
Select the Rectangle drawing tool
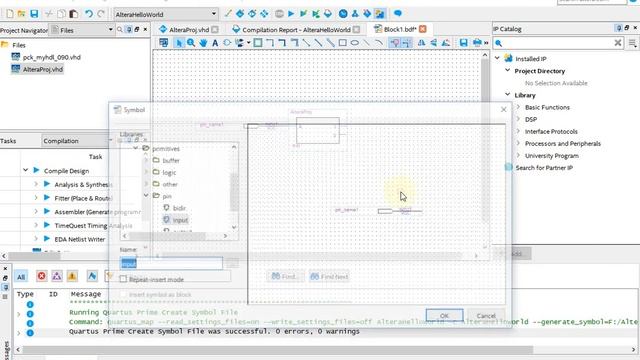point(343,43)
